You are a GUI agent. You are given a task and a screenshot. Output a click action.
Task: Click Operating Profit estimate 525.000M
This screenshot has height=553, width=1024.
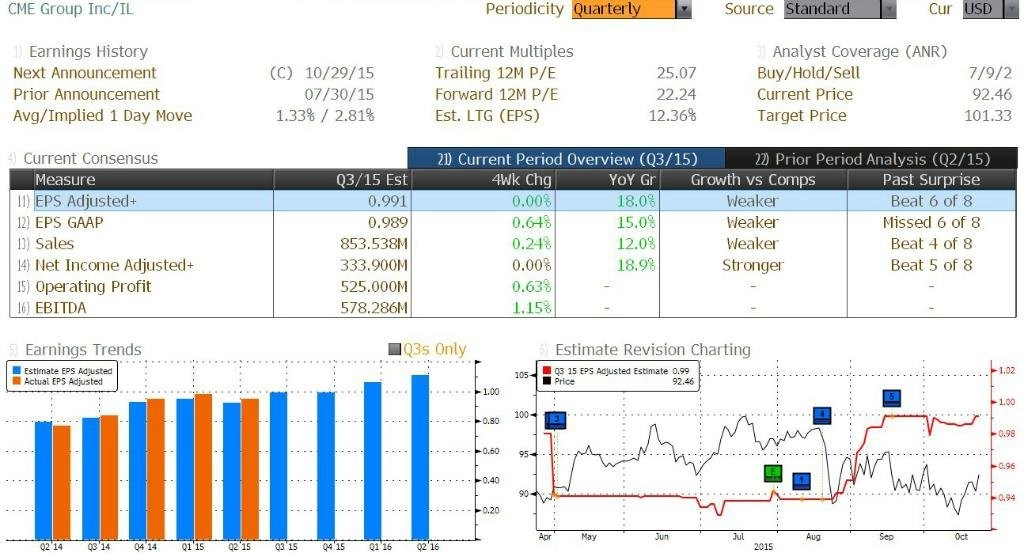click(x=374, y=286)
